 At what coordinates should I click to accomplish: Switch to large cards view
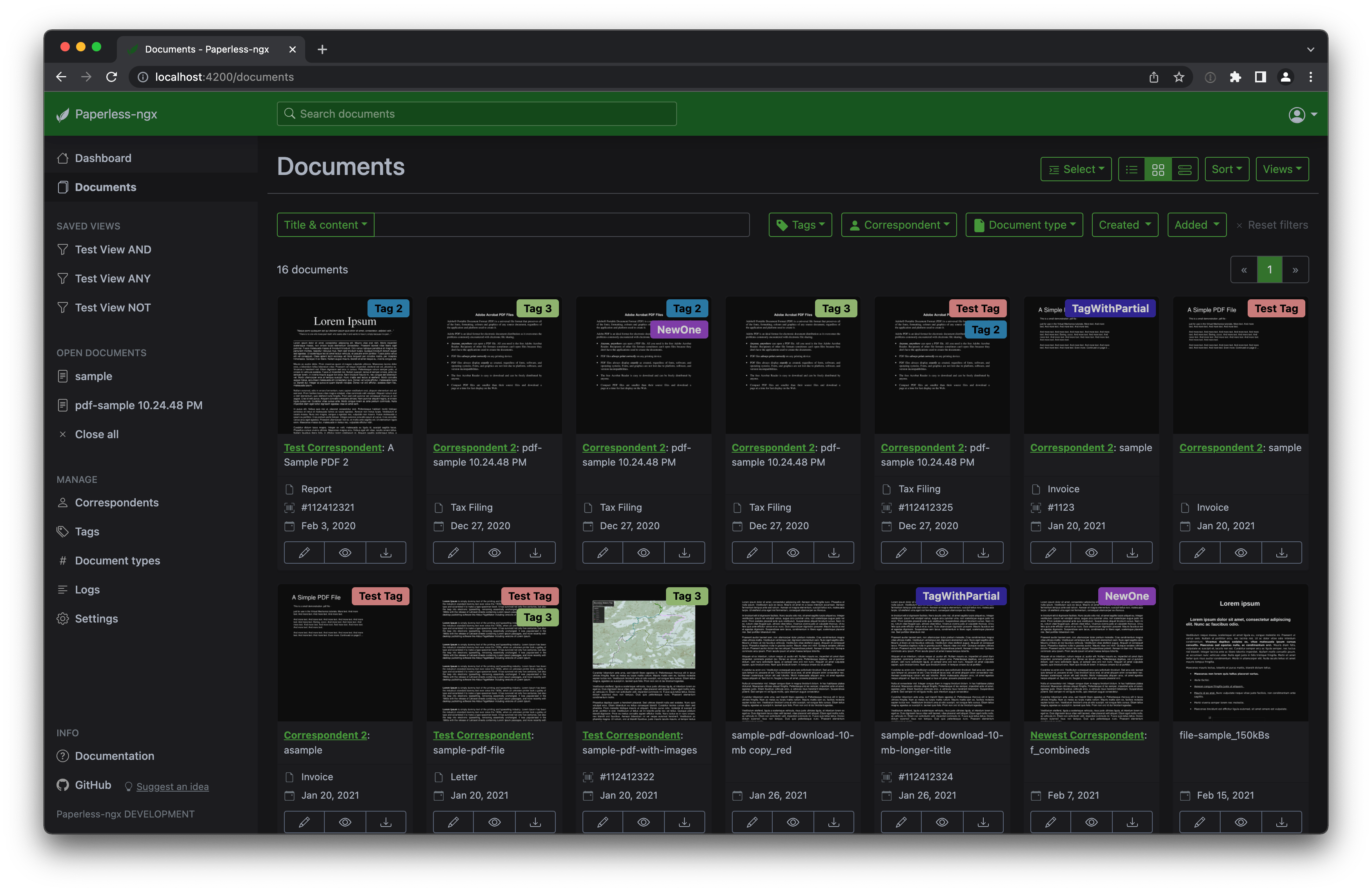tap(1185, 169)
